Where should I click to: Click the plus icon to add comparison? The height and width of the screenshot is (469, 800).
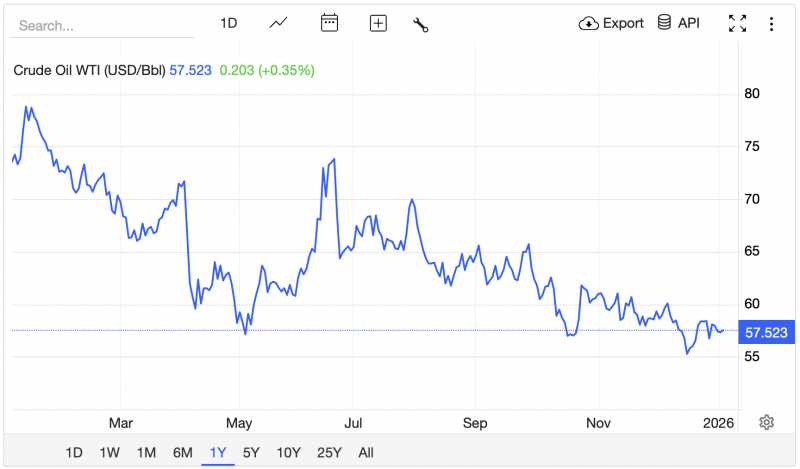[x=378, y=23]
